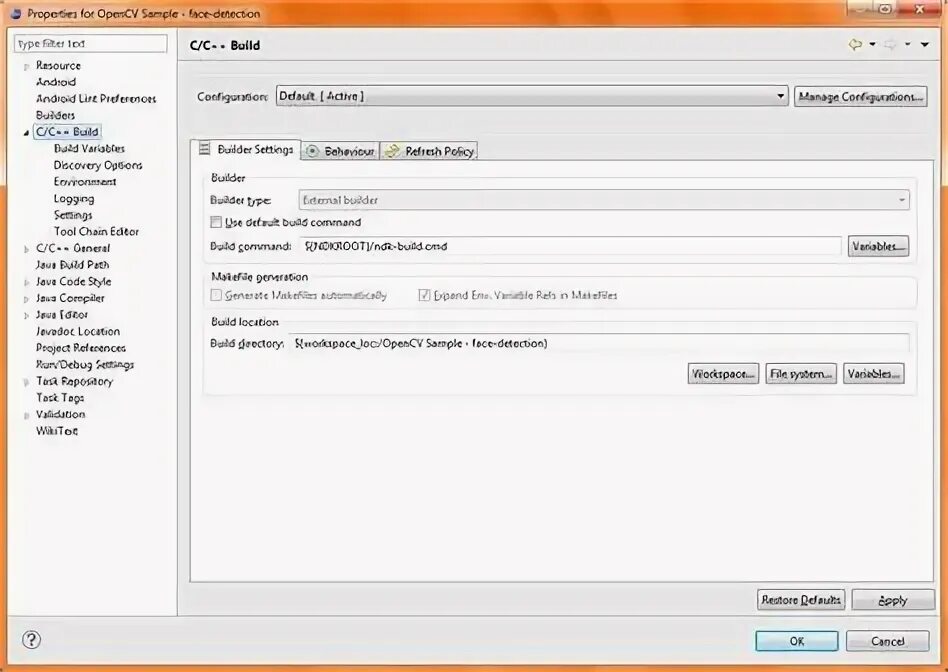Click Restore Defaults button

801,600
